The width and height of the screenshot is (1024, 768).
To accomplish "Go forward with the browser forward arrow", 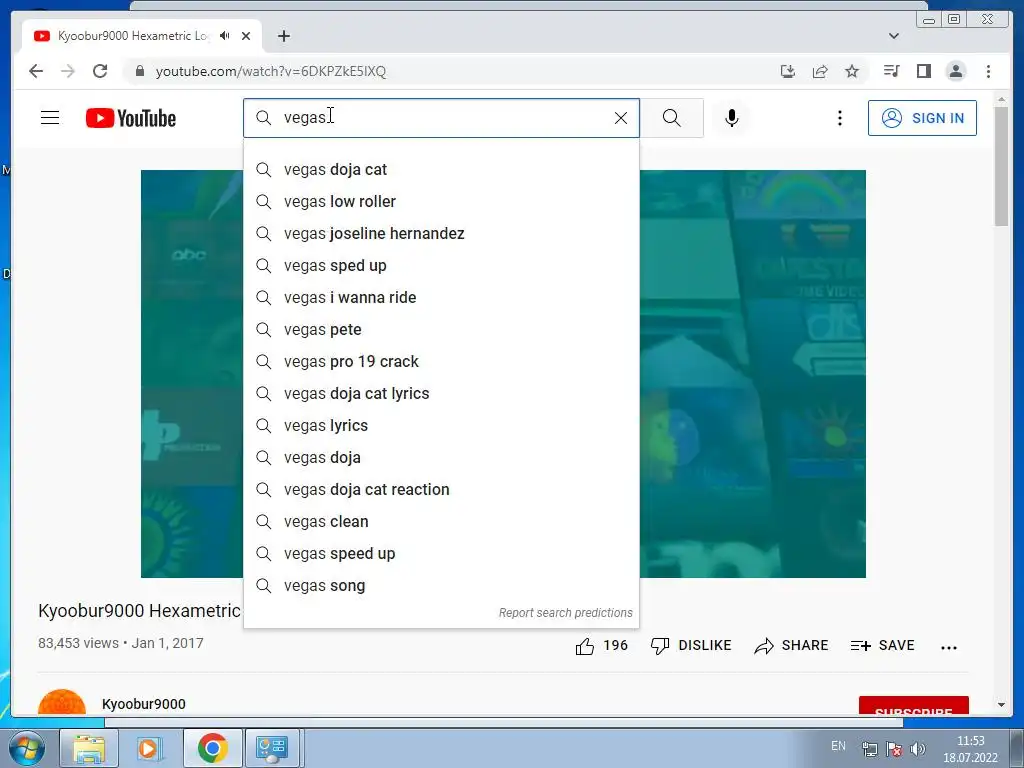I will tap(68, 71).
